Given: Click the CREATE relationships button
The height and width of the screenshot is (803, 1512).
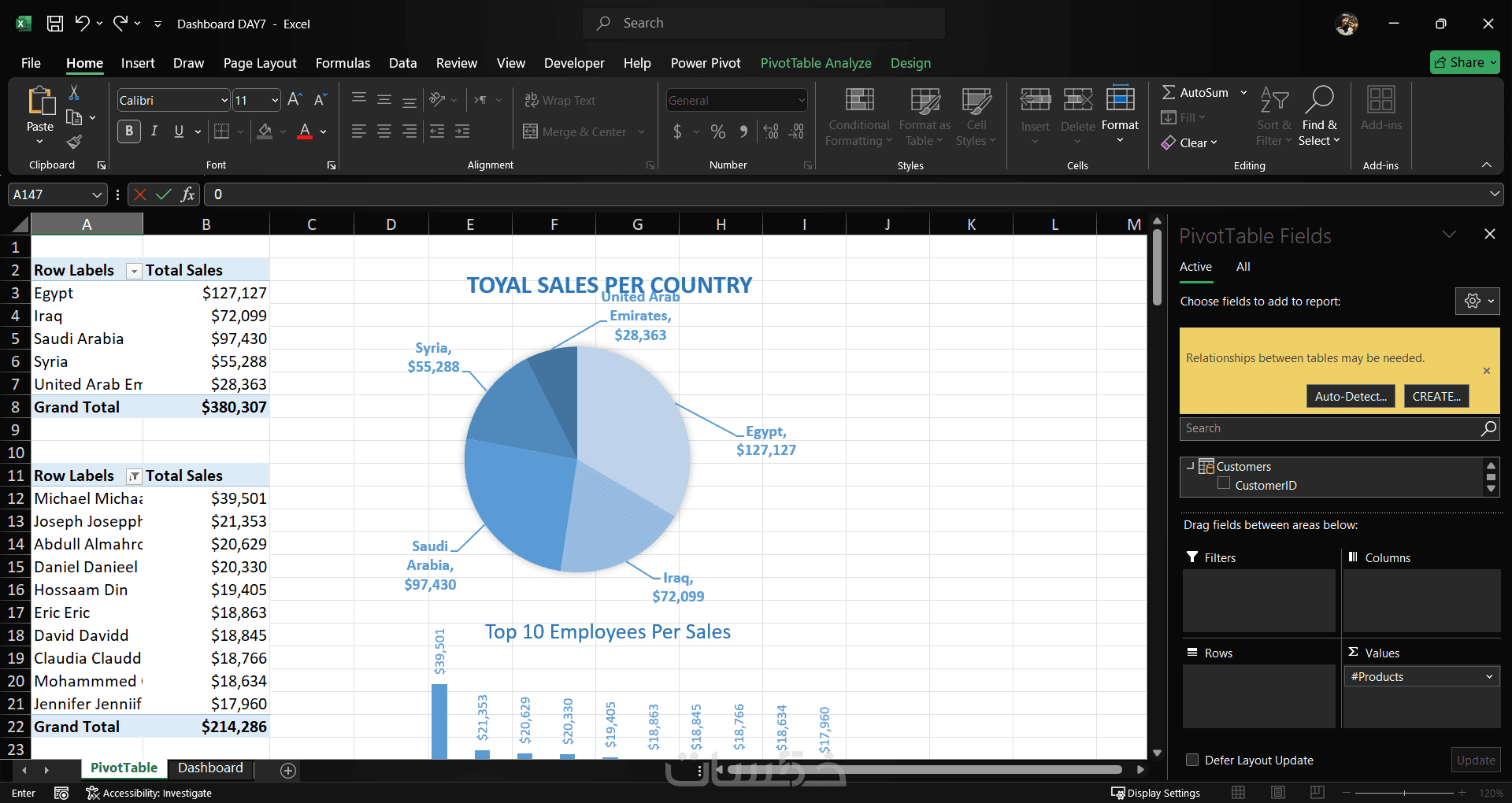Looking at the screenshot, I should tap(1436, 396).
